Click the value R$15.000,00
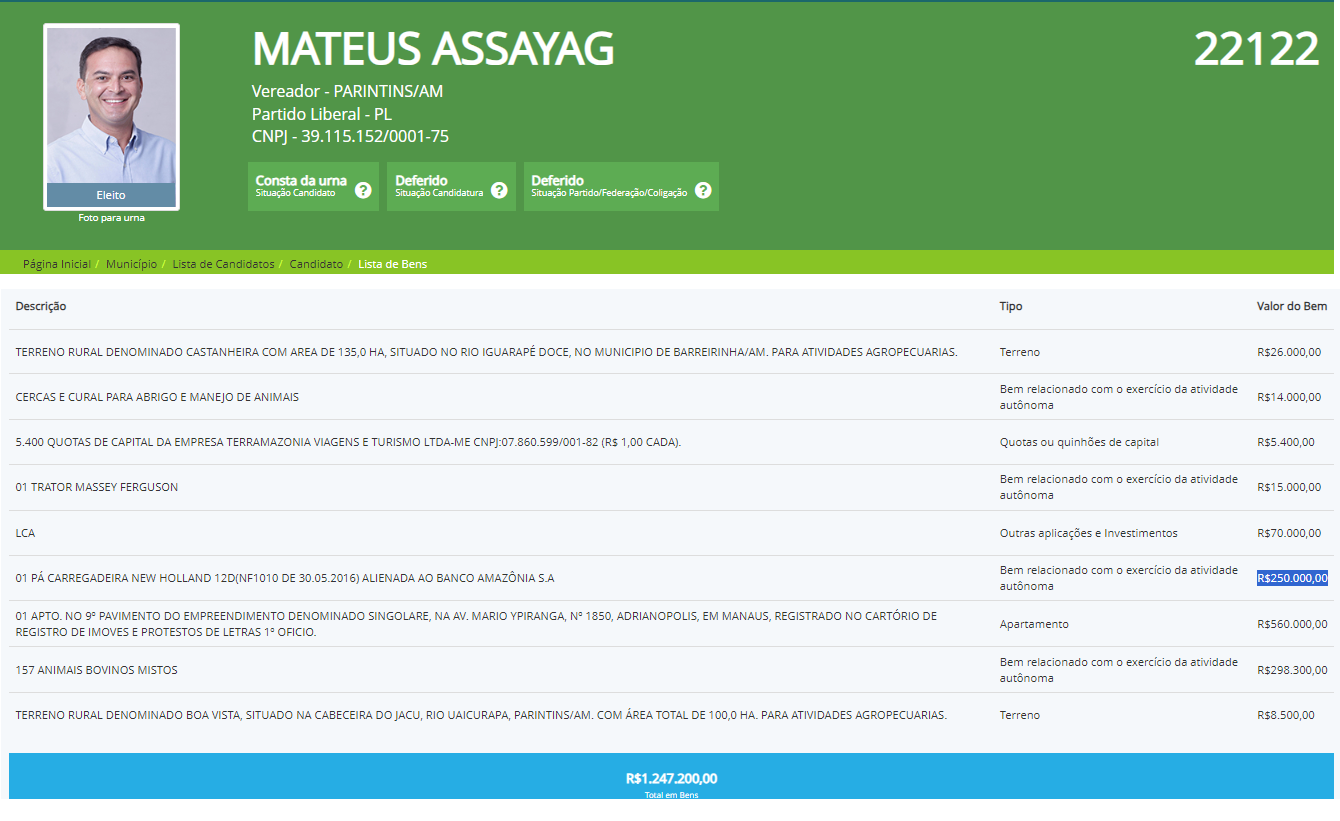 1289,487
